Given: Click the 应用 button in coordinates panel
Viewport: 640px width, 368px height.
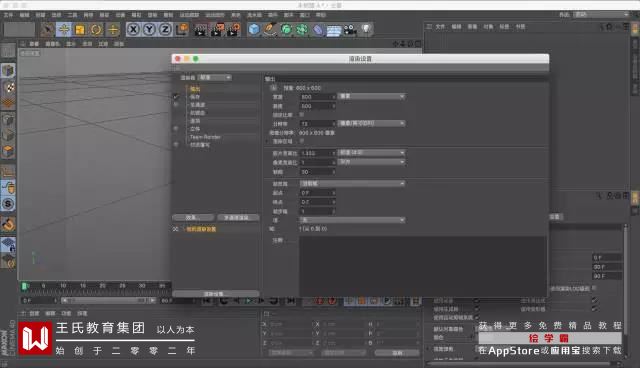Looking at the screenshot, I should click(x=397, y=352).
